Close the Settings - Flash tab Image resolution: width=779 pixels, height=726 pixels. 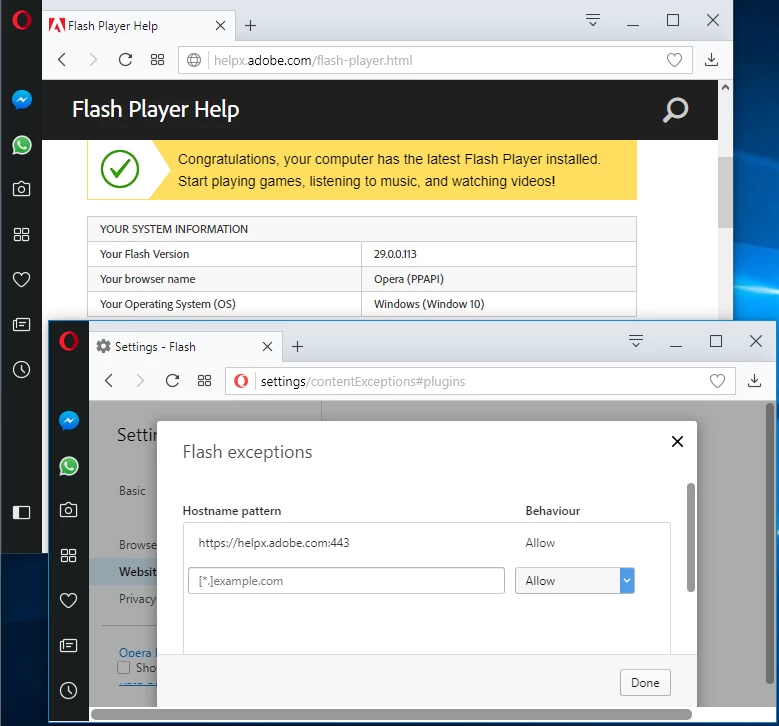pyautogui.click(x=267, y=346)
